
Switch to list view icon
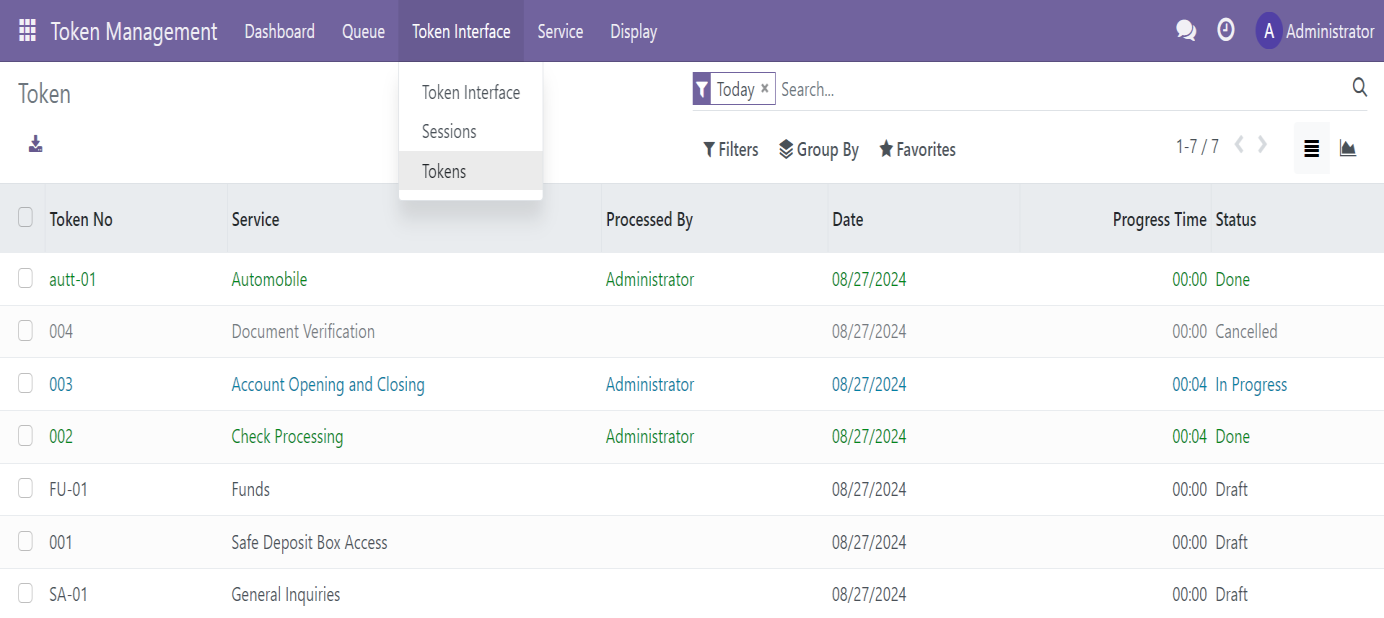pyautogui.click(x=1311, y=149)
